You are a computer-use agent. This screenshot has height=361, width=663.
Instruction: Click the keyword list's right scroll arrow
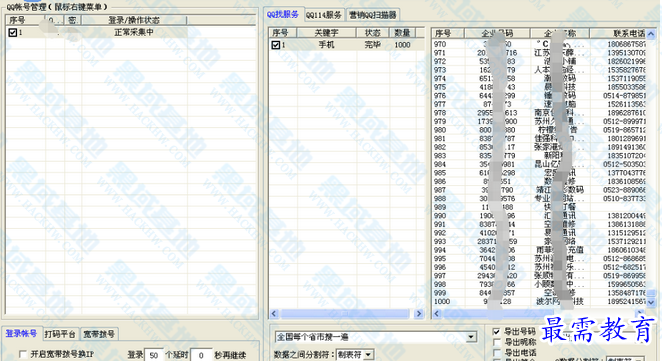pos(419,314)
